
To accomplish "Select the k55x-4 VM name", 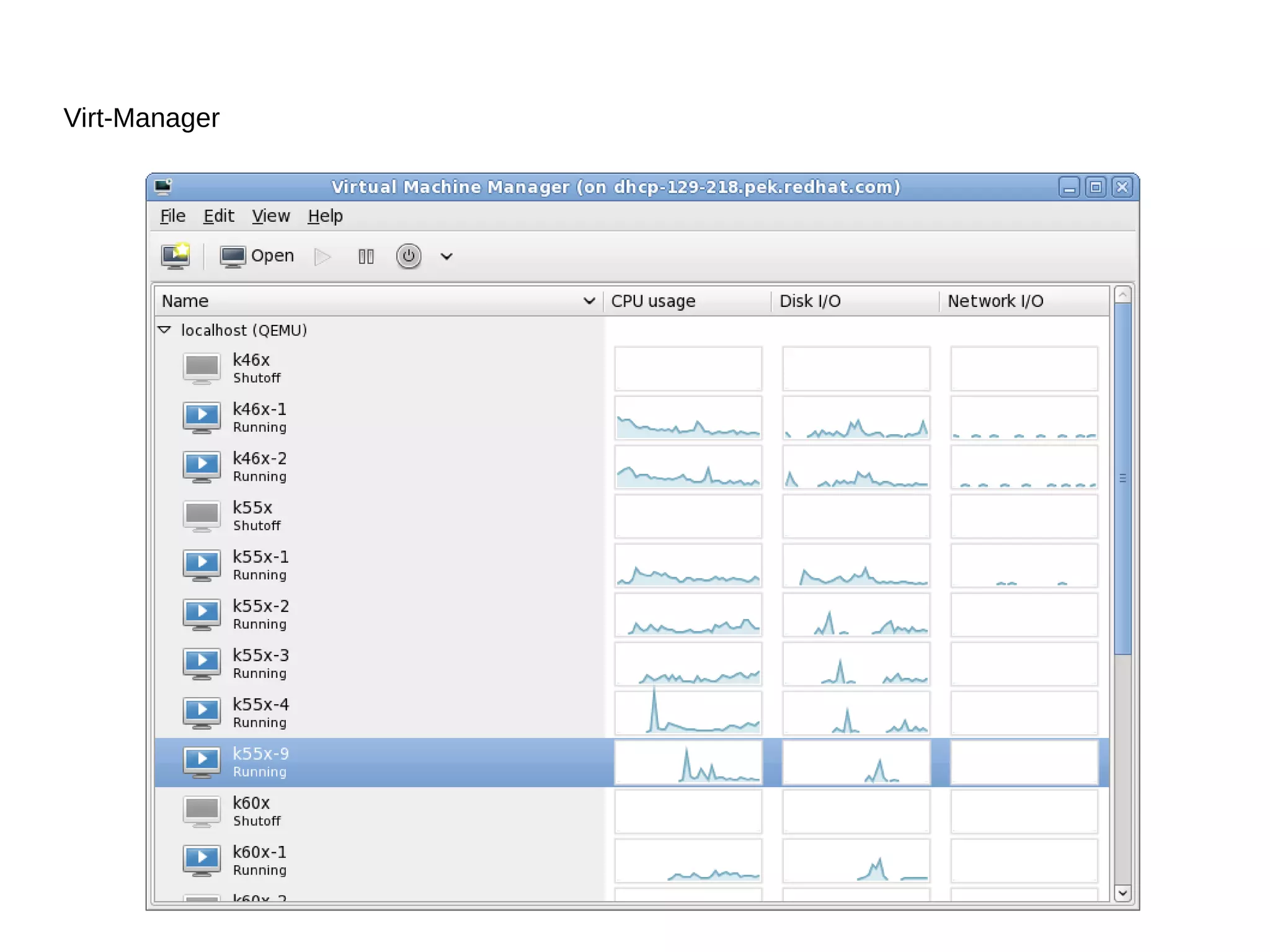I will click(x=261, y=705).
